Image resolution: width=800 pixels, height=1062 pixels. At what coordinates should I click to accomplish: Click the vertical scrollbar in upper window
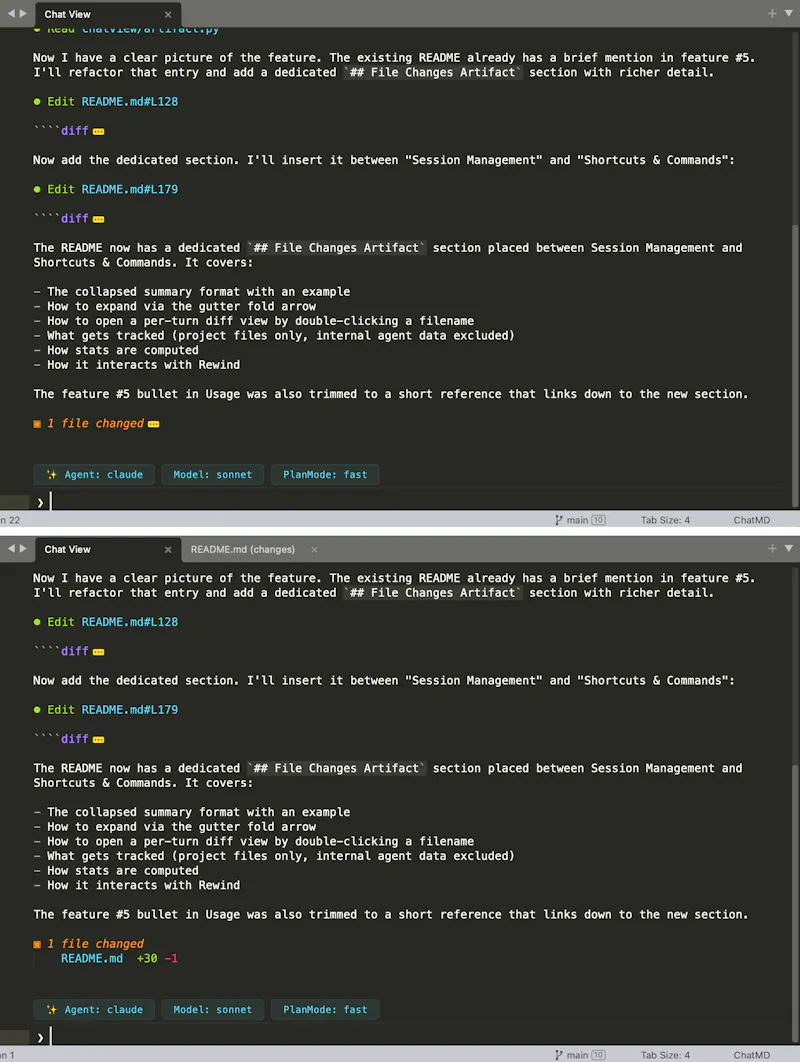point(795,366)
